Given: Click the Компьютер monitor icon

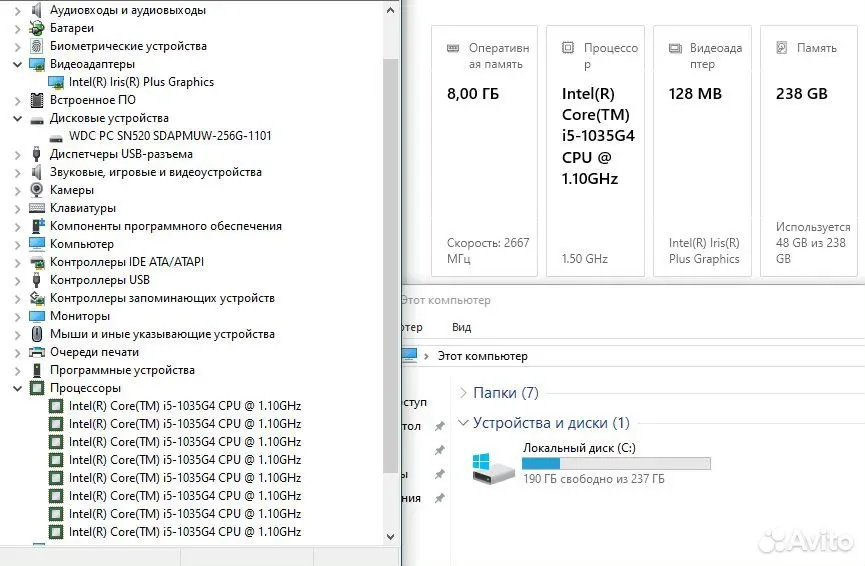Looking at the screenshot, I should (x=36, y=244).
